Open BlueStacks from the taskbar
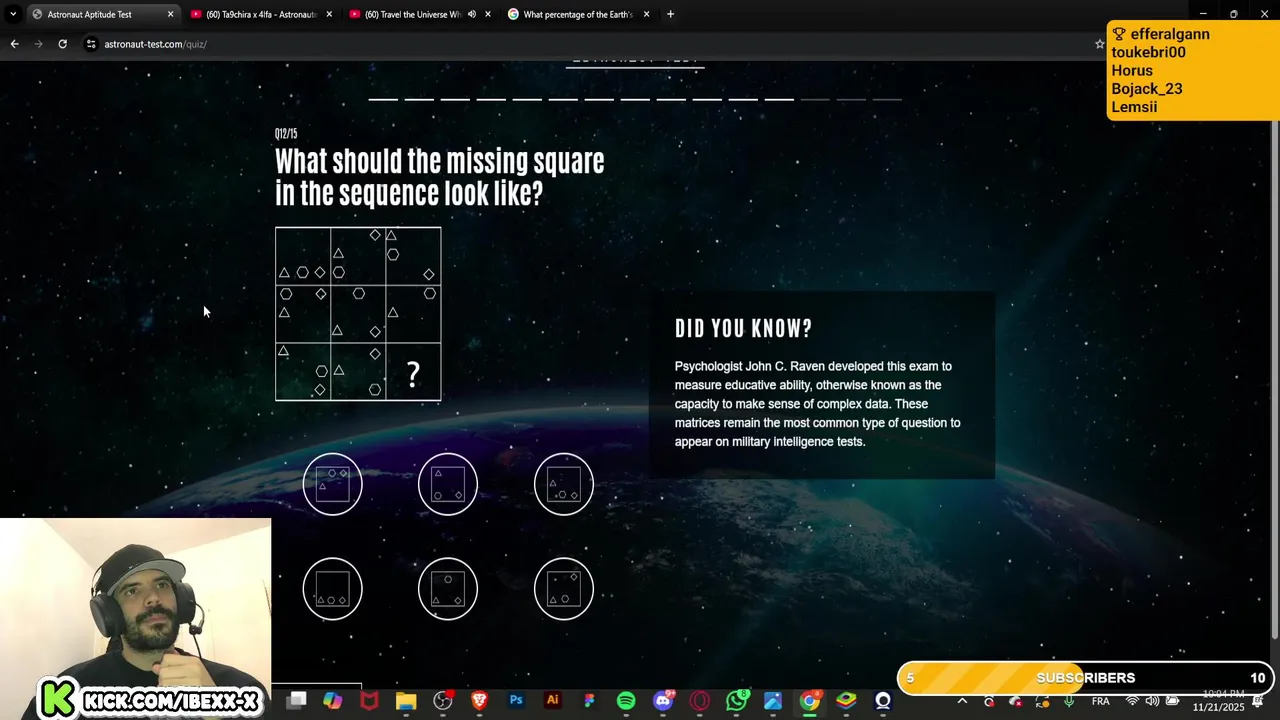The height and width of the screenshot is (720, 1280). (846, 701)
